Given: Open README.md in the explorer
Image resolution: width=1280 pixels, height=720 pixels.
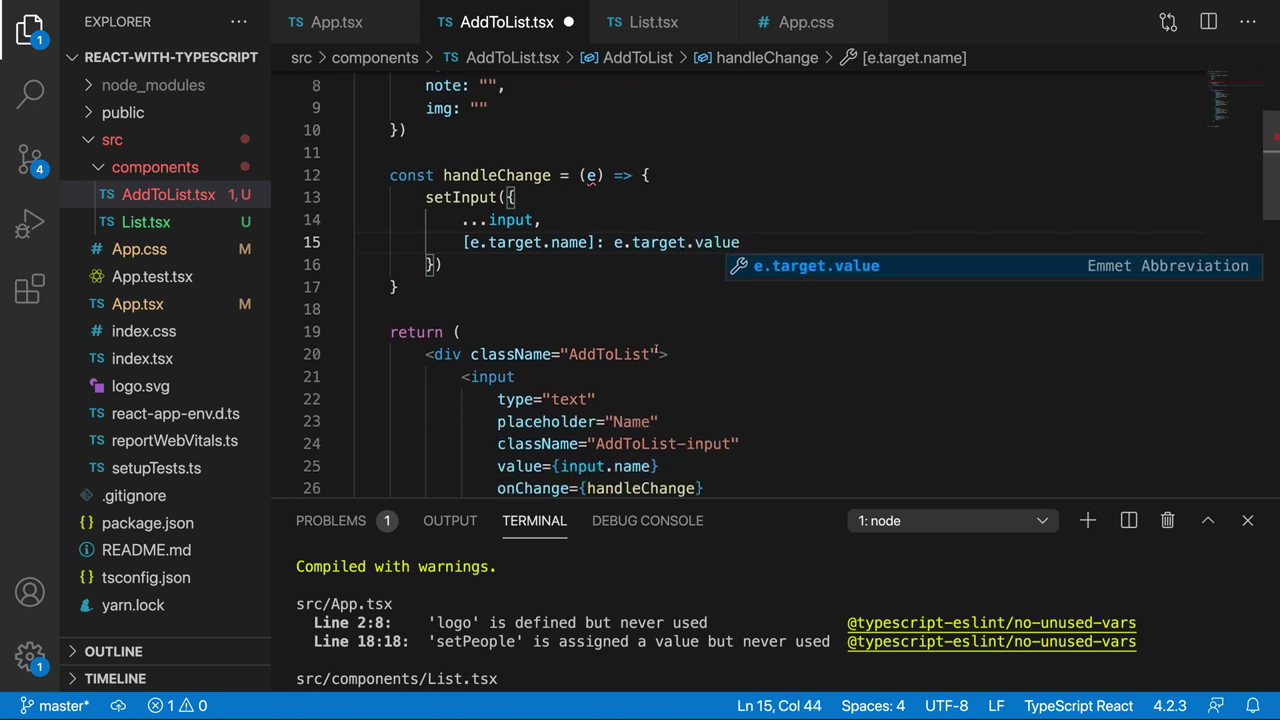Looking at the screenshot, I should [165, 550].
